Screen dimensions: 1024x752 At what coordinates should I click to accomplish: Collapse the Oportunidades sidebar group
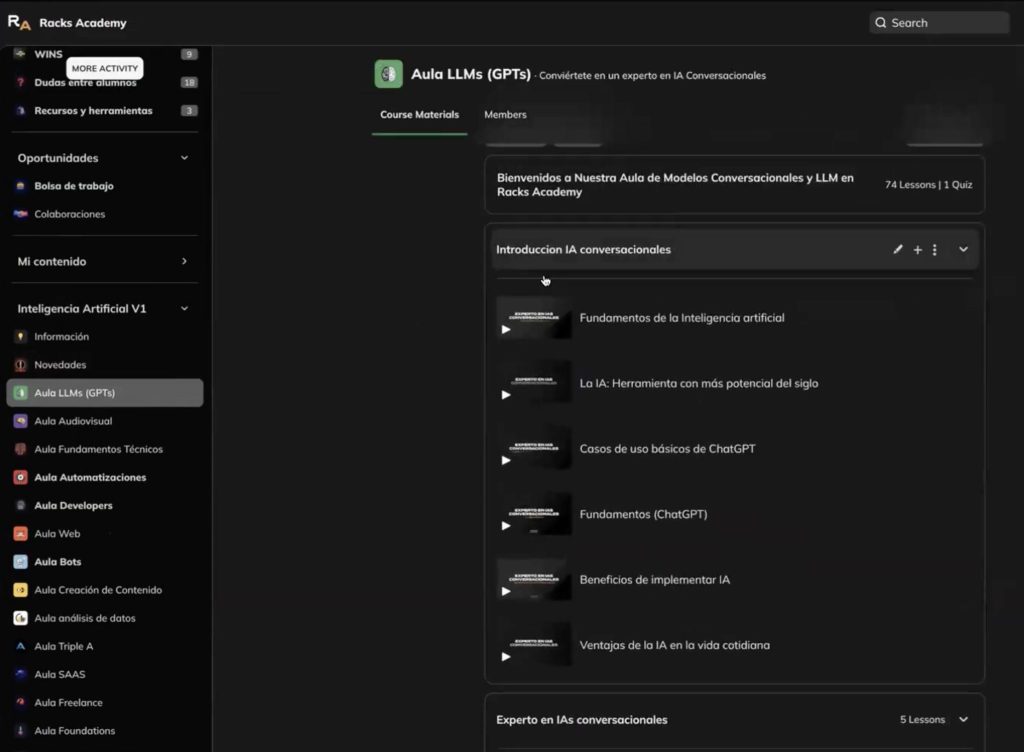click(x=184, y=158)
